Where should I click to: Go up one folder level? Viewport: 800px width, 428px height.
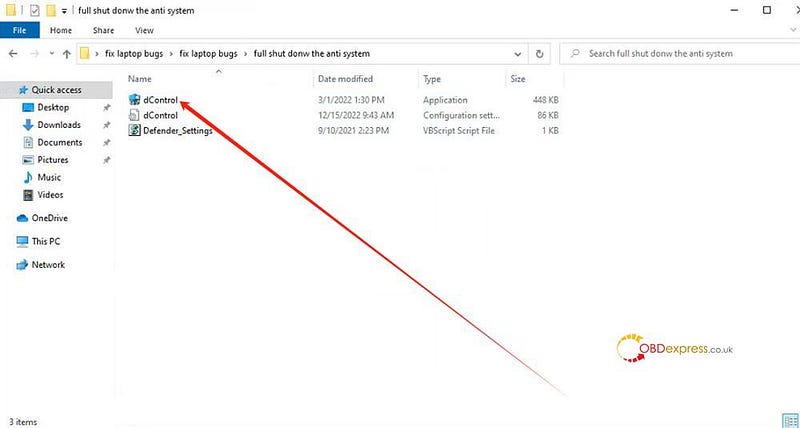coord(66,54)
